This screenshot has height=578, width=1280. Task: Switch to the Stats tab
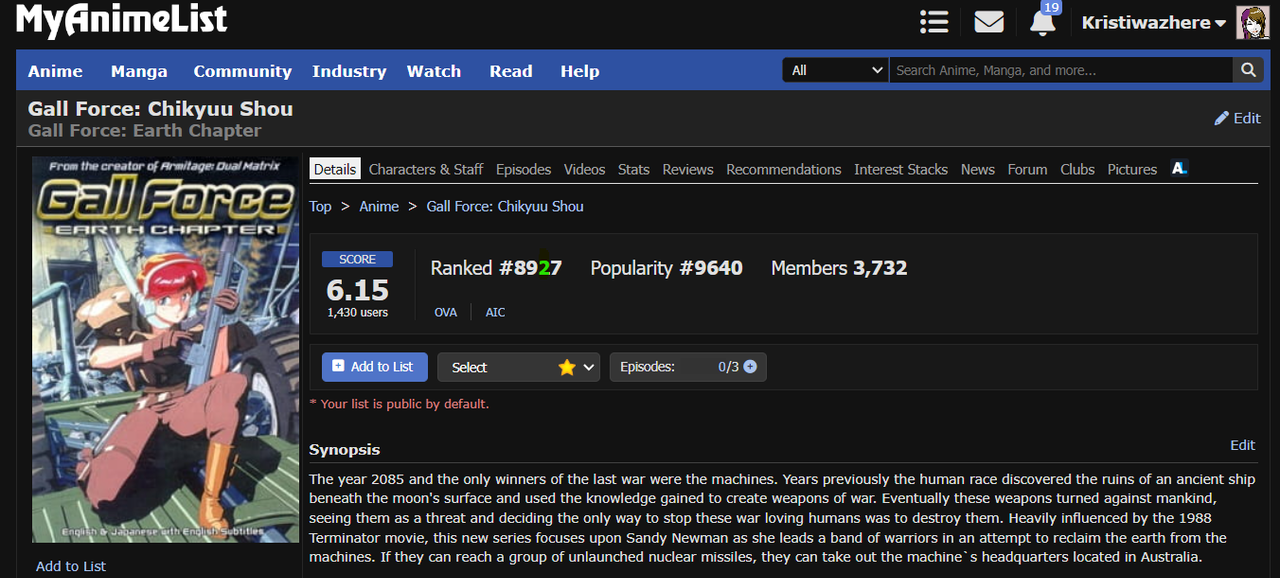(634, 169)
